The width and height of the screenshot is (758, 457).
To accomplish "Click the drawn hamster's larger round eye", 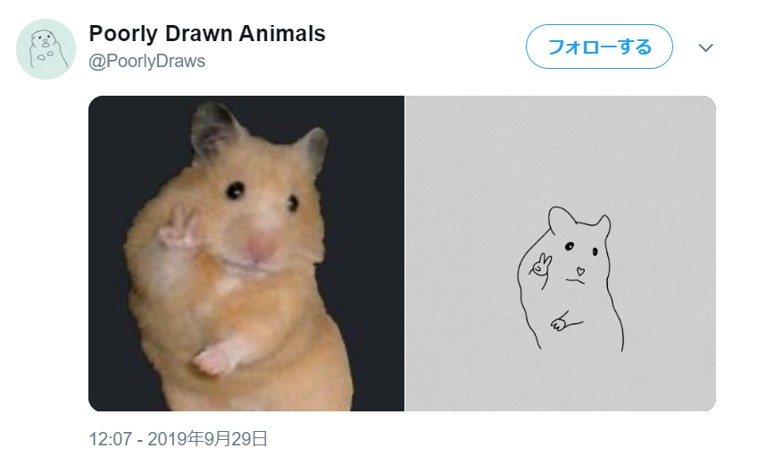I will click(x=569, y=246).
